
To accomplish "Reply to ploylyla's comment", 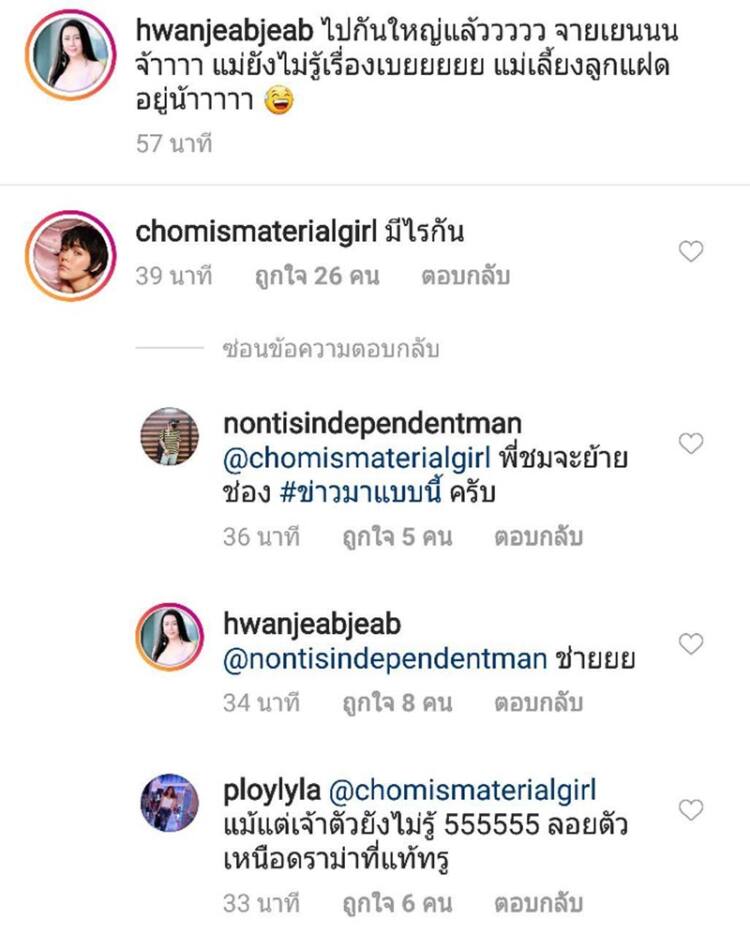I will coord(537,903).
